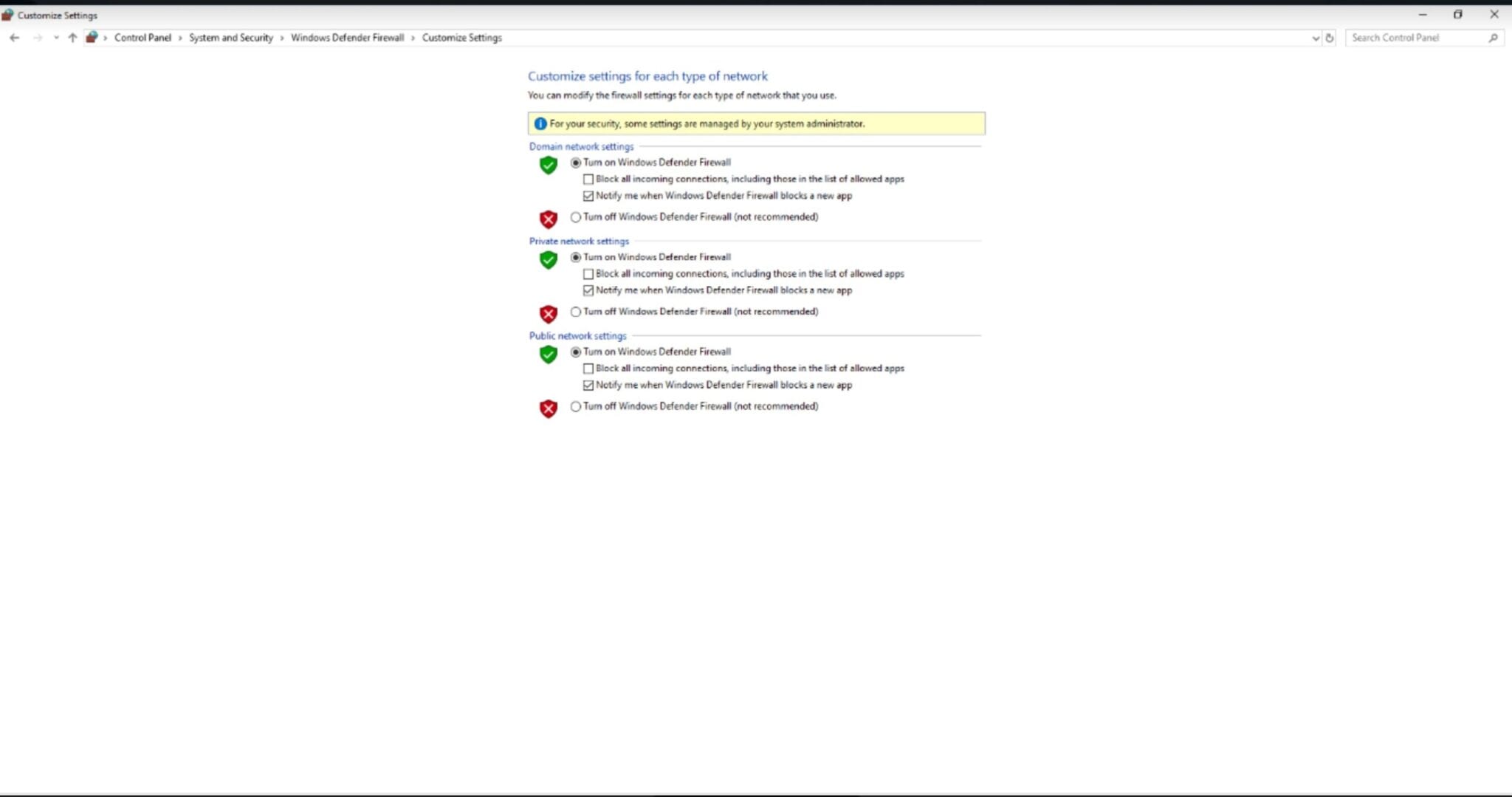Click the Domain network settings heading

[x=581, y=146]
